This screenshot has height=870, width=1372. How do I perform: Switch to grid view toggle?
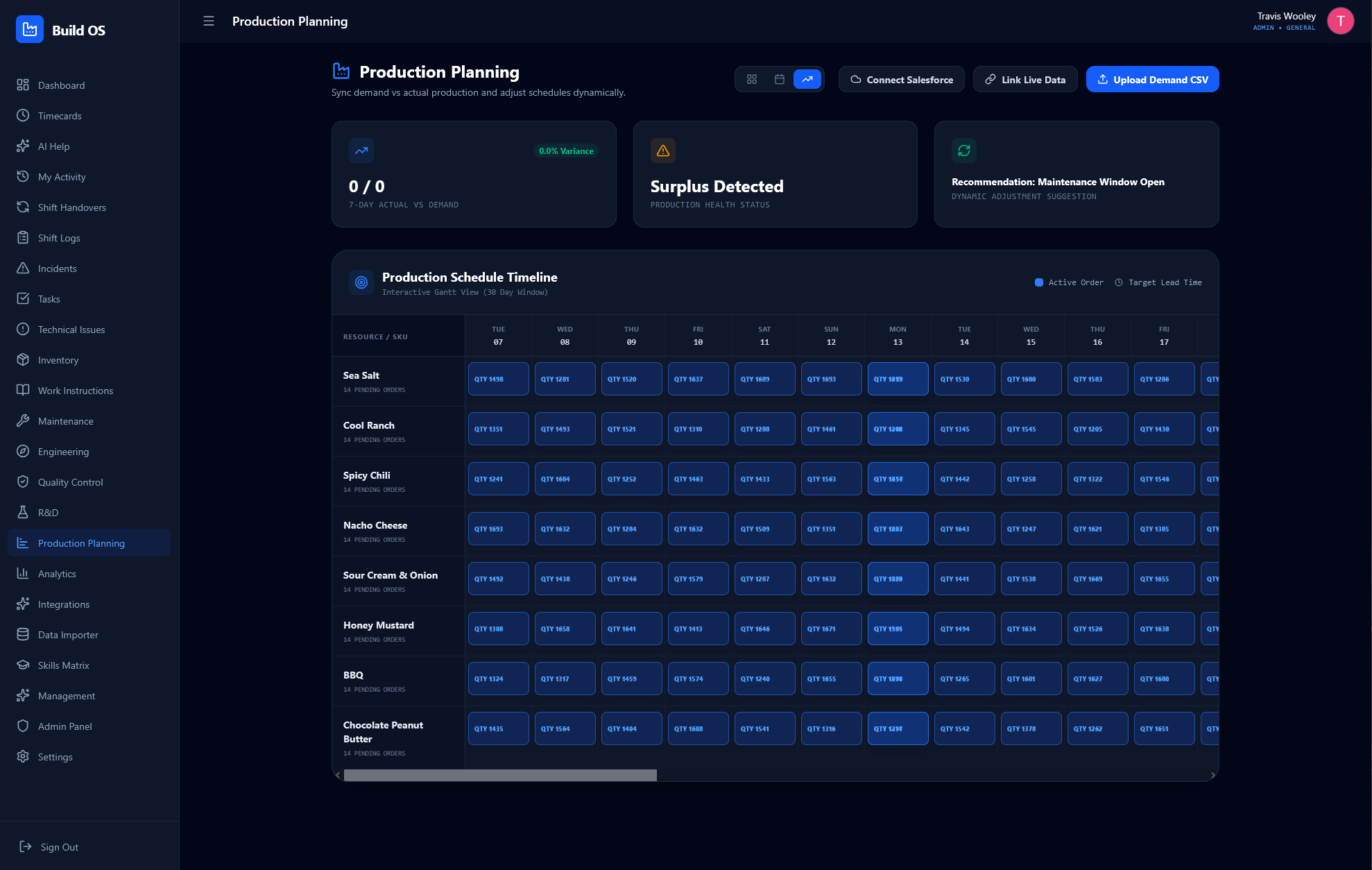click(x=752, y=79)
